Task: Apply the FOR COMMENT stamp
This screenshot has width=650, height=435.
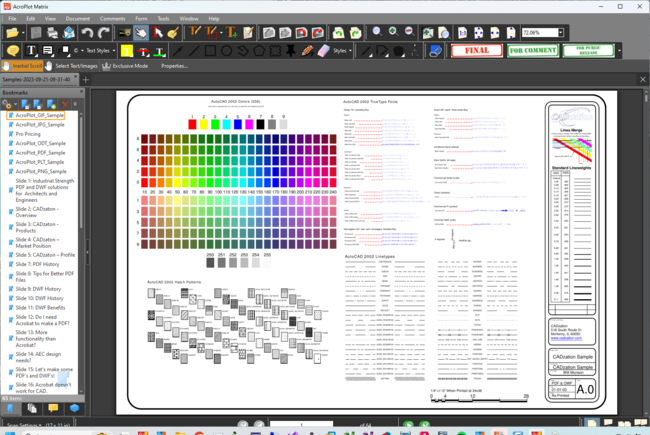Action: pos(533,51)
